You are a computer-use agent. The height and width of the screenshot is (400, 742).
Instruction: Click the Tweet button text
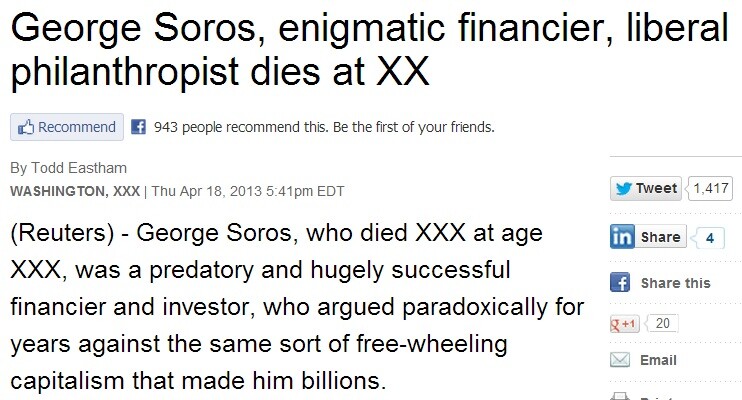point(656,188)
